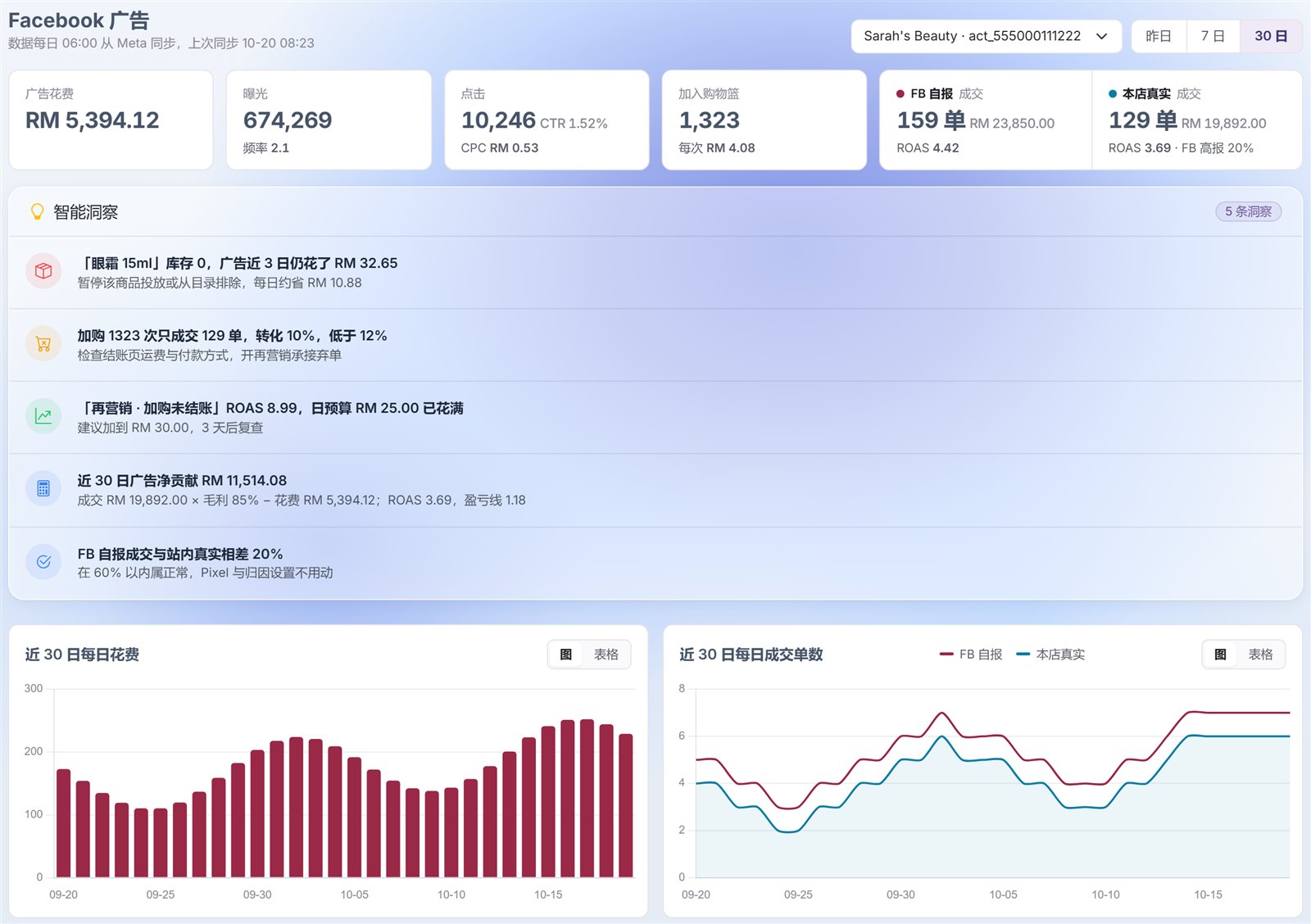The image size is (1311, 924).
Task: Open the 加购 1323 次 conversion insight
Action: coord(655,345)
